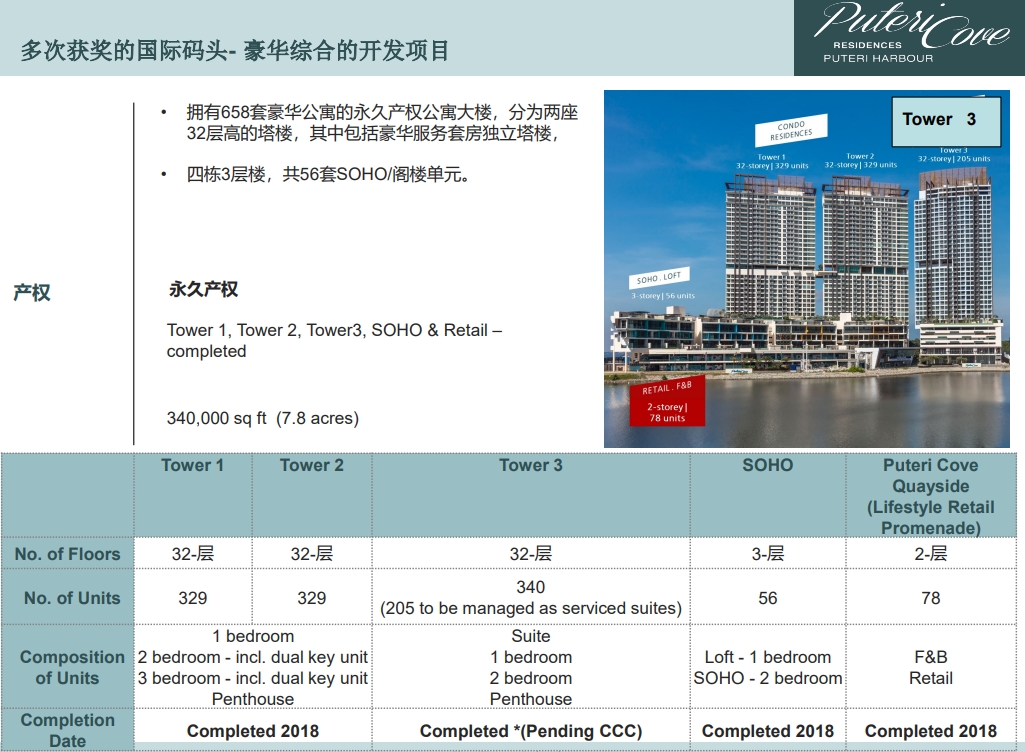Click the No. of Floors row label

[x=67, y=554]
